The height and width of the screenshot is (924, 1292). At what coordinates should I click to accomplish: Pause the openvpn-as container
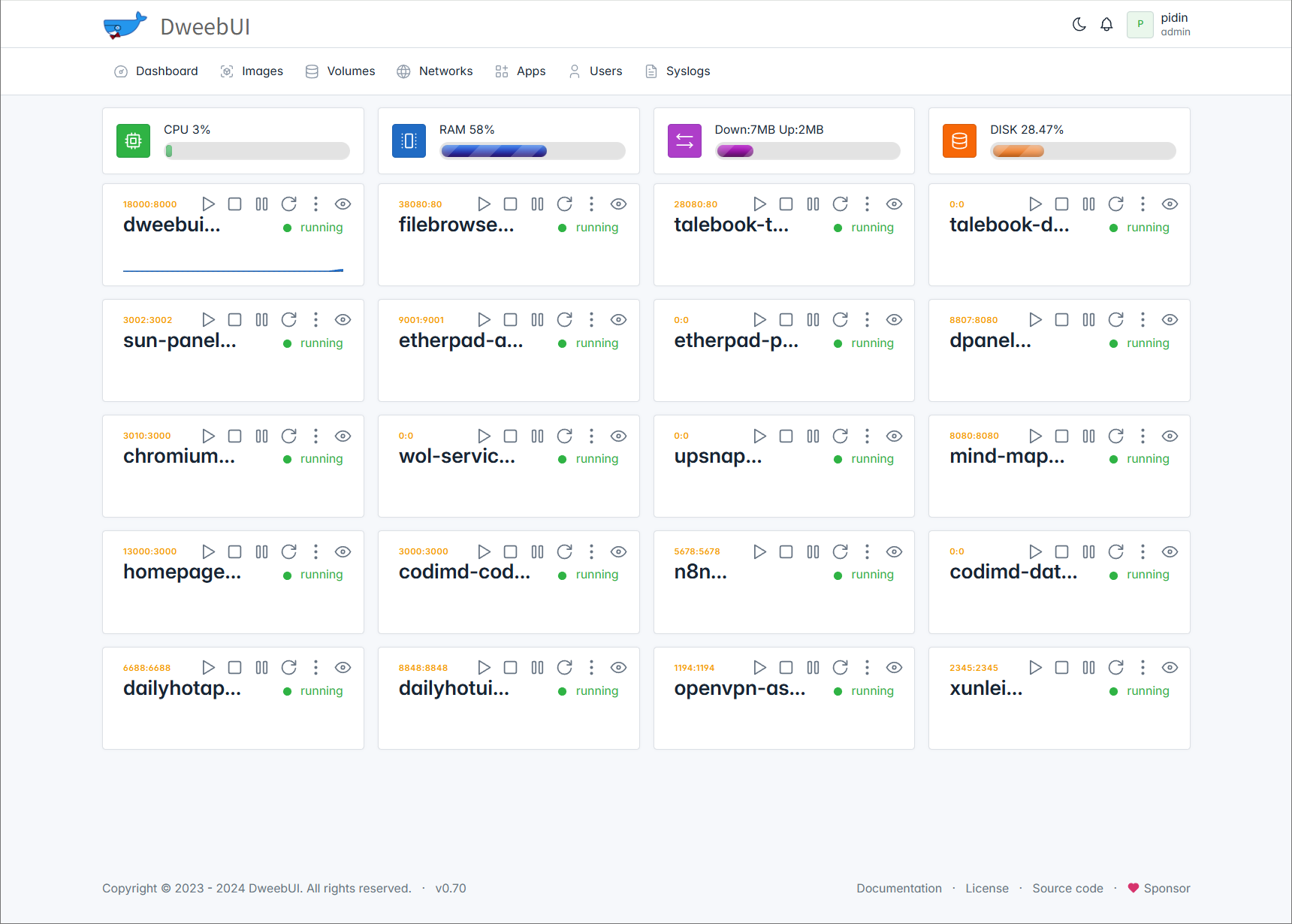(x=813, y=668)
